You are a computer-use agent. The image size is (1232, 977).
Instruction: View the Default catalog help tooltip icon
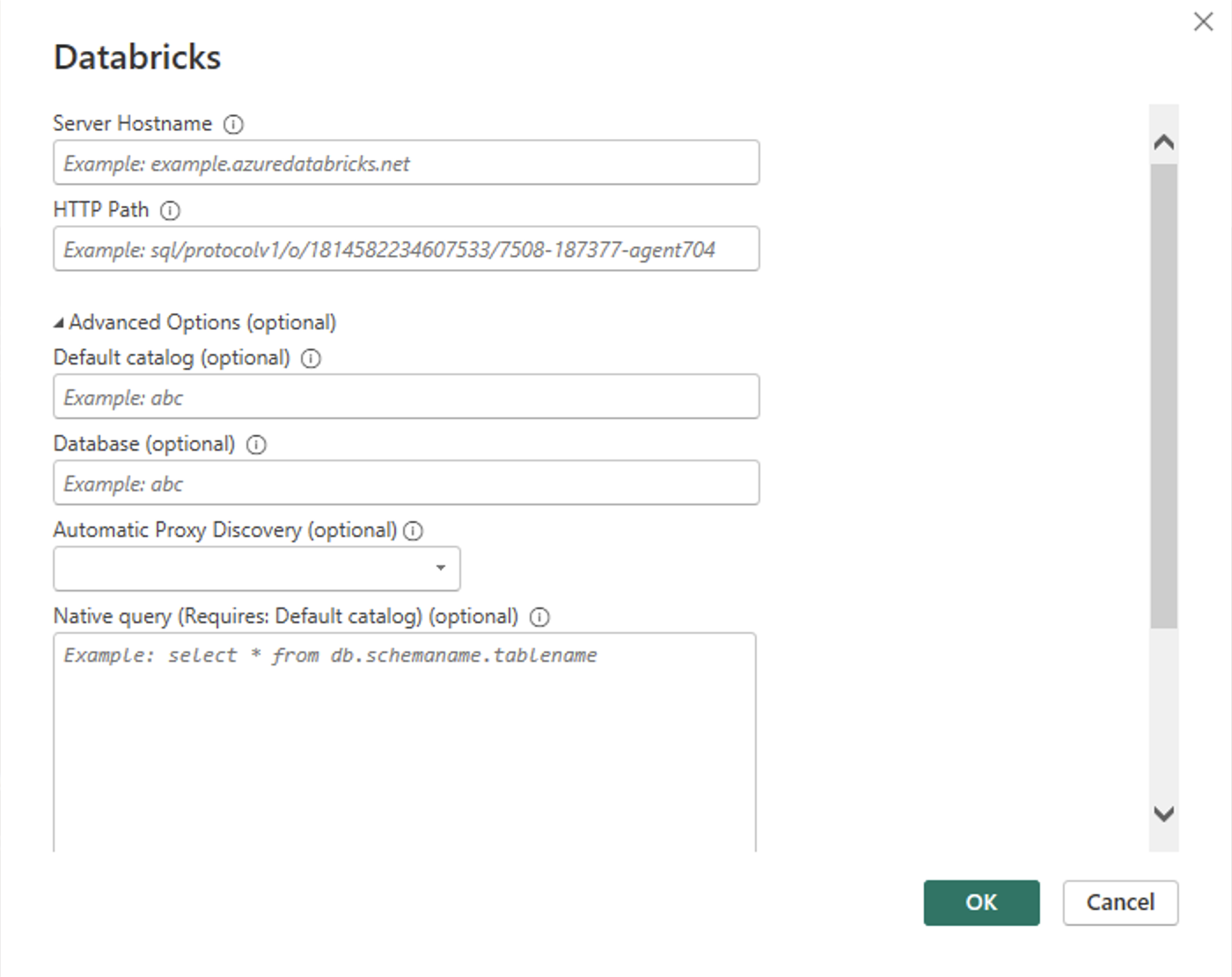pos(312,358)
